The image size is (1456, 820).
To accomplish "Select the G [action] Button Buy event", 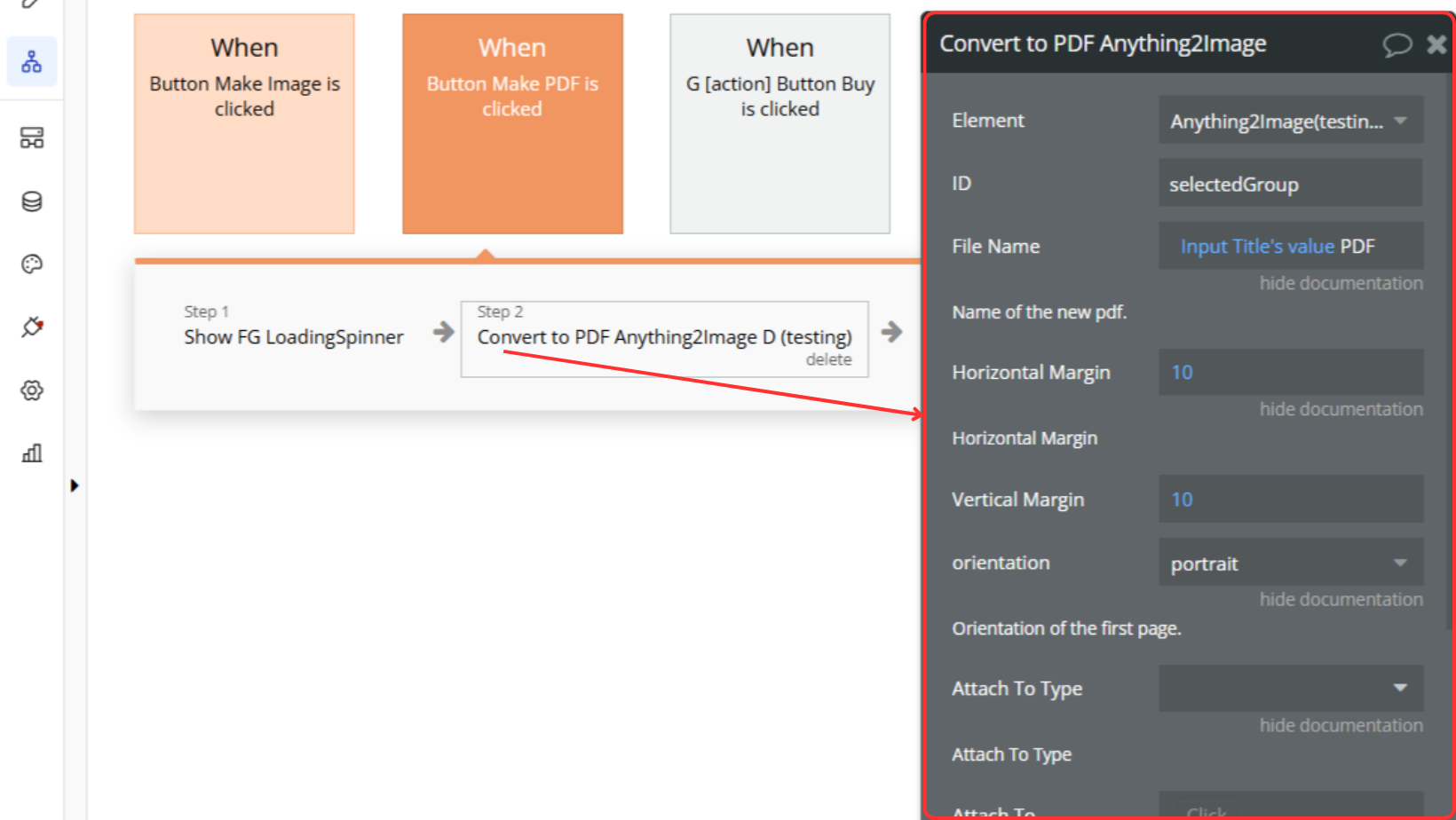I will pos(779,123).
